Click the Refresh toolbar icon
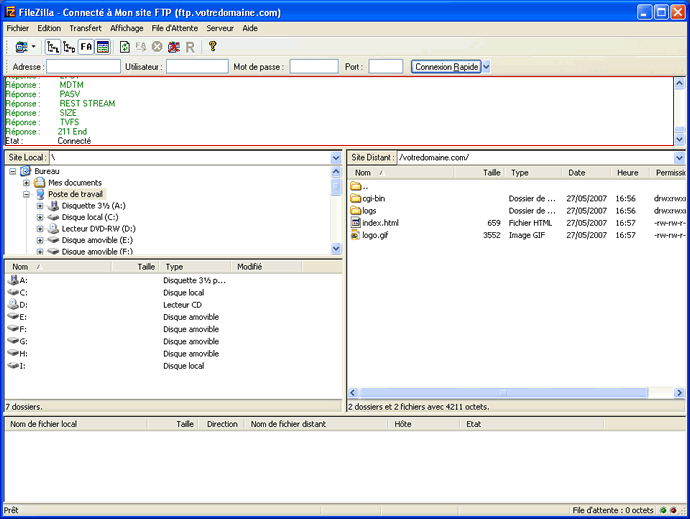 coord(125,47)
